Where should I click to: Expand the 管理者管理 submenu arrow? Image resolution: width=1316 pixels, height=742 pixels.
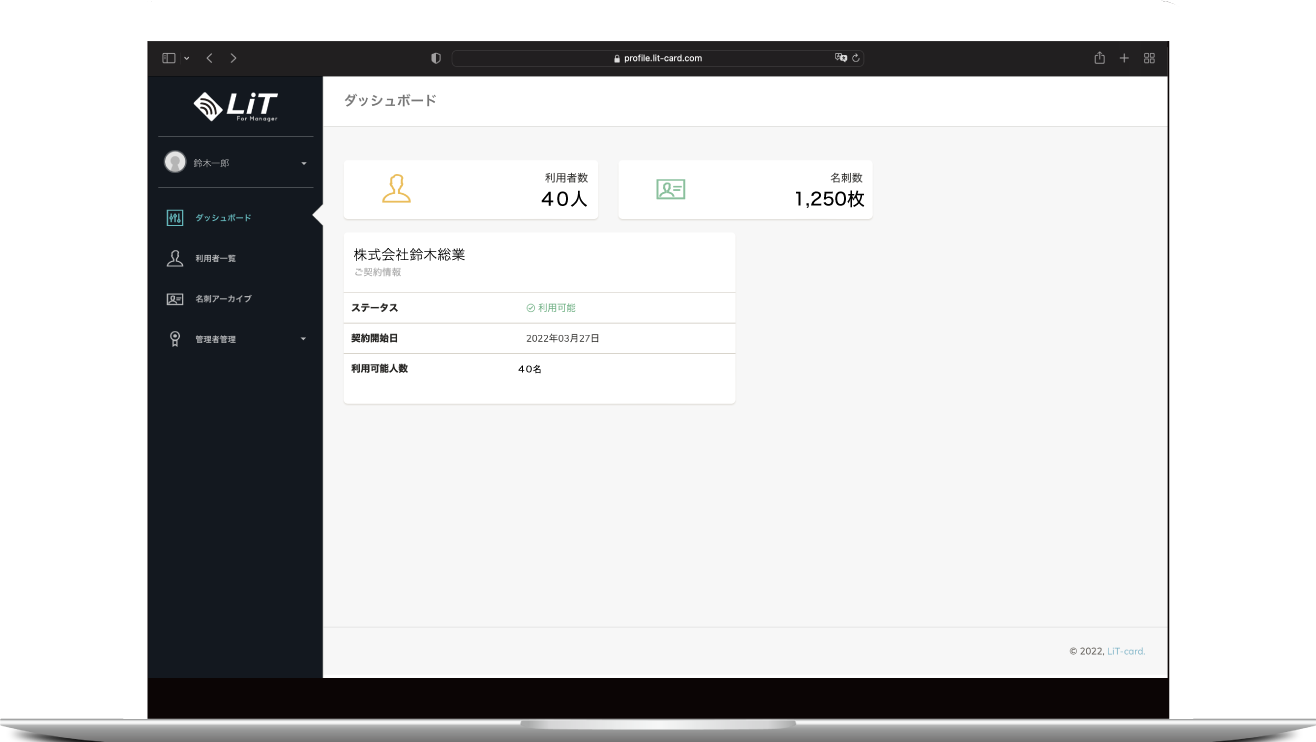[x=304, y=340]
